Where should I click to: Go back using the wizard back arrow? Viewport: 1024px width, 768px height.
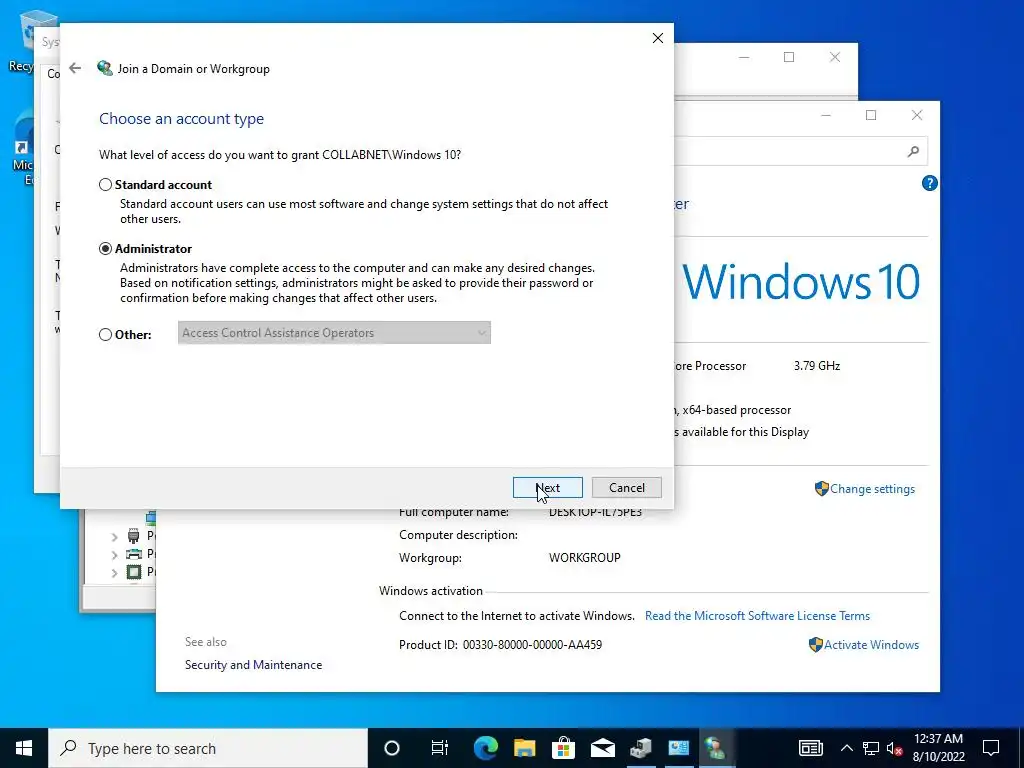(75, 68)
